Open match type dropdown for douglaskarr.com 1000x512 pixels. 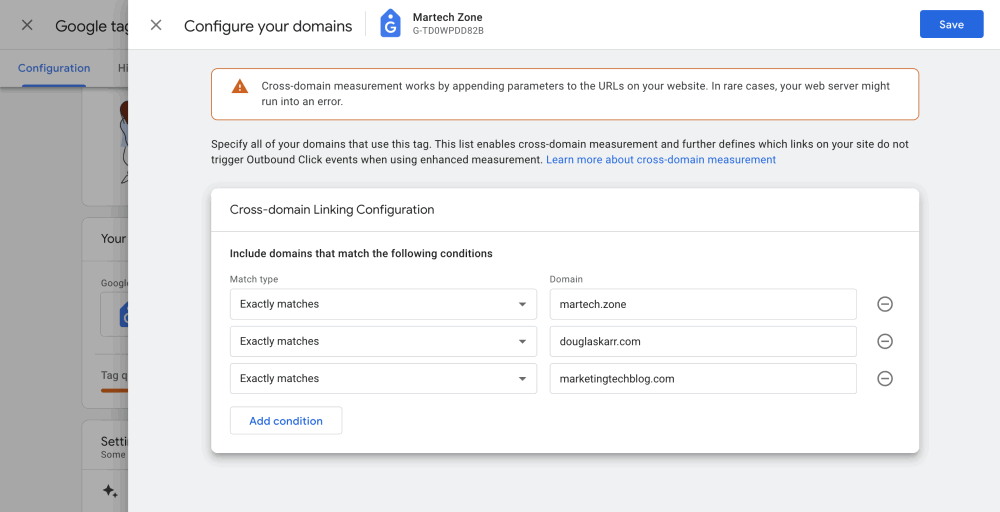coord(383,341)
